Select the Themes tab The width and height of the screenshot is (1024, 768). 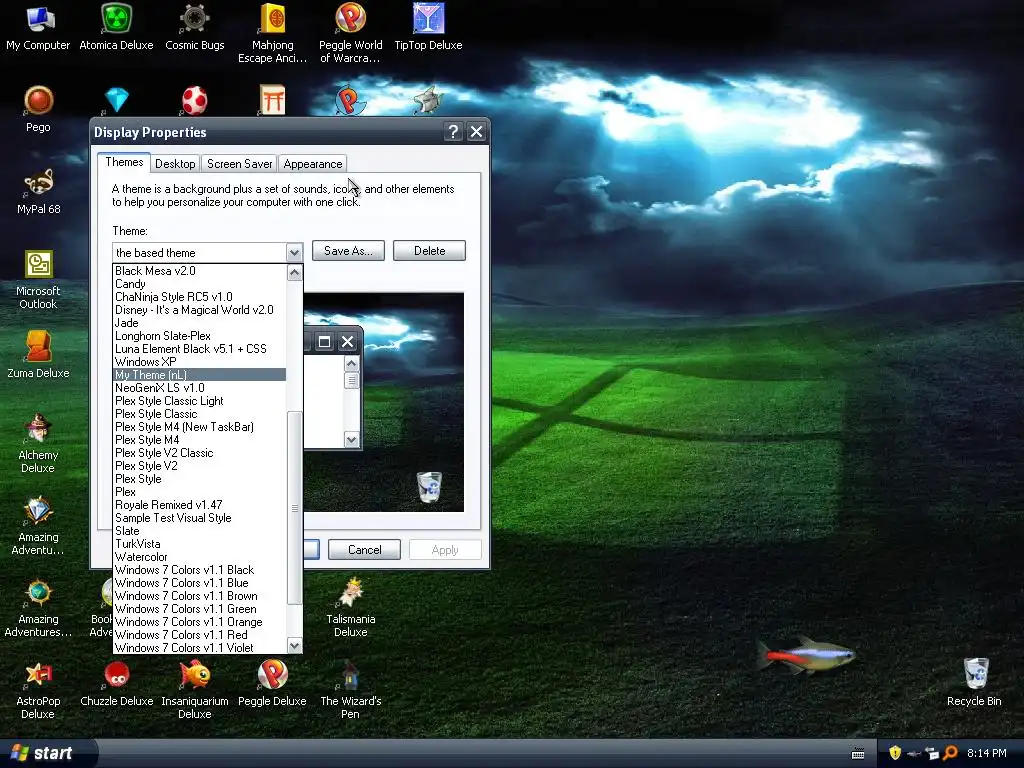(124, 163)
